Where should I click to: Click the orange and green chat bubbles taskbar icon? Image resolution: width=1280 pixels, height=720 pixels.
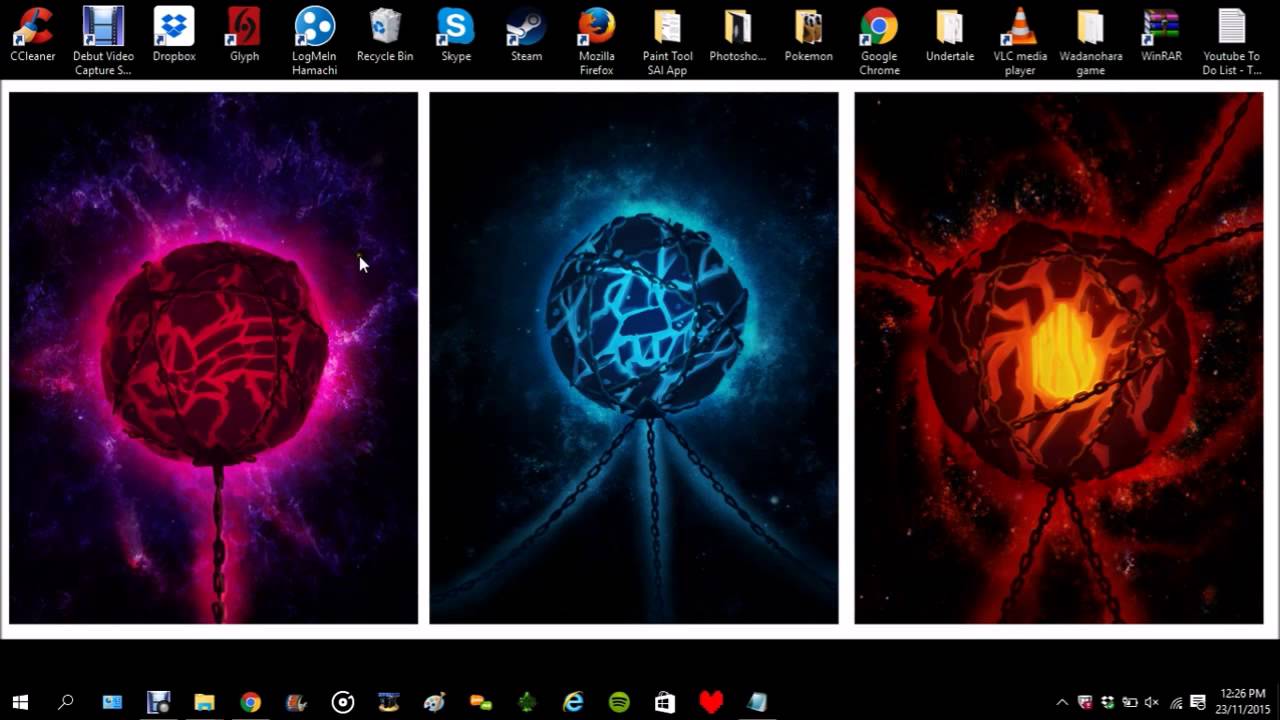pos(481,702)
